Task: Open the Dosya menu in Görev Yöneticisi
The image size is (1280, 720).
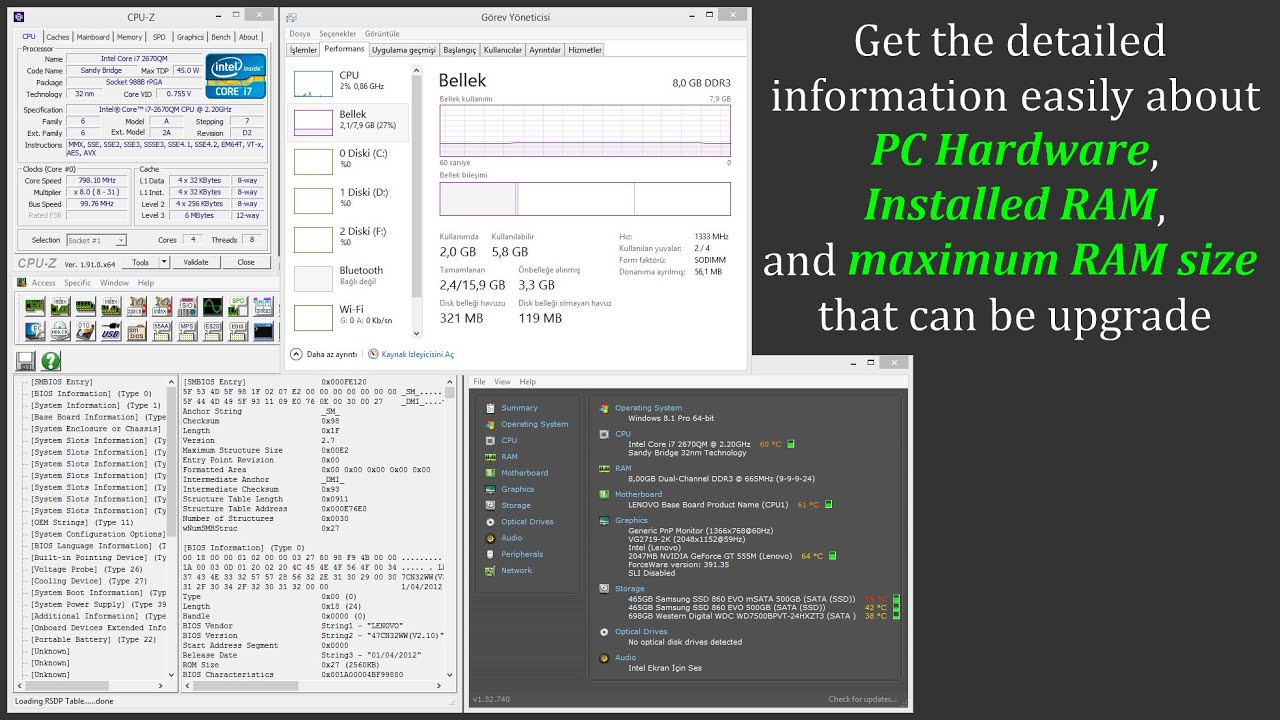Action: [300, 34]
